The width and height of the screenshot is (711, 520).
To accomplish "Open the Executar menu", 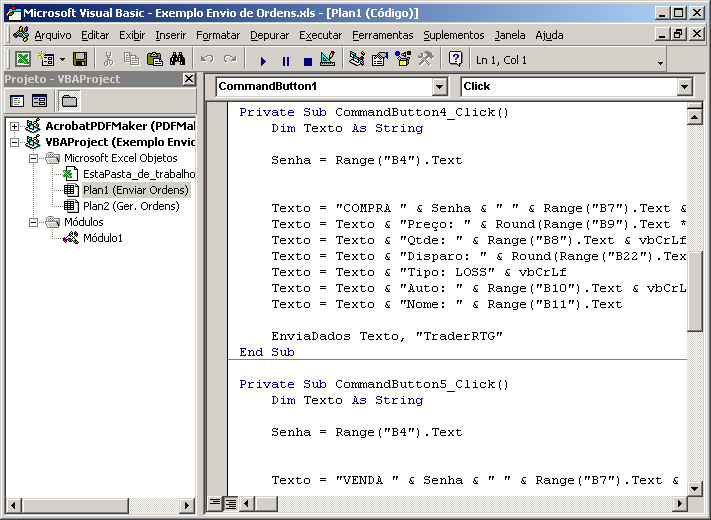I will click(x=320, y=35).
